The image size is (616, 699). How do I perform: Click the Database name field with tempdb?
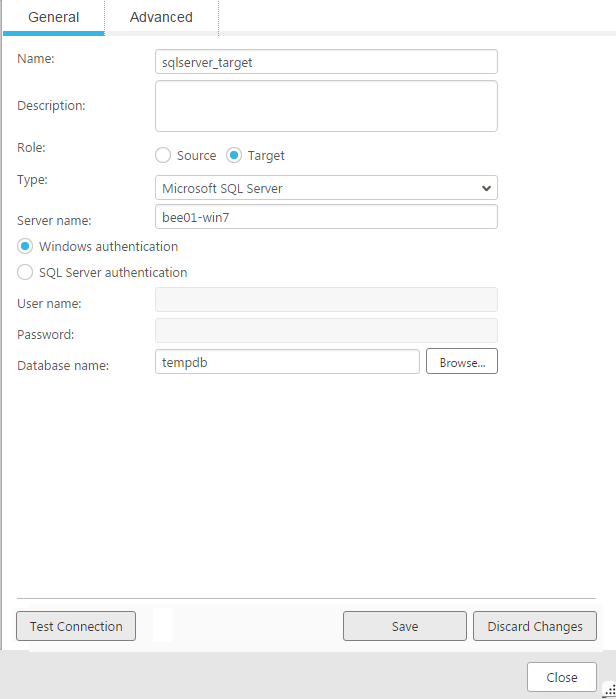click(287, 362)
